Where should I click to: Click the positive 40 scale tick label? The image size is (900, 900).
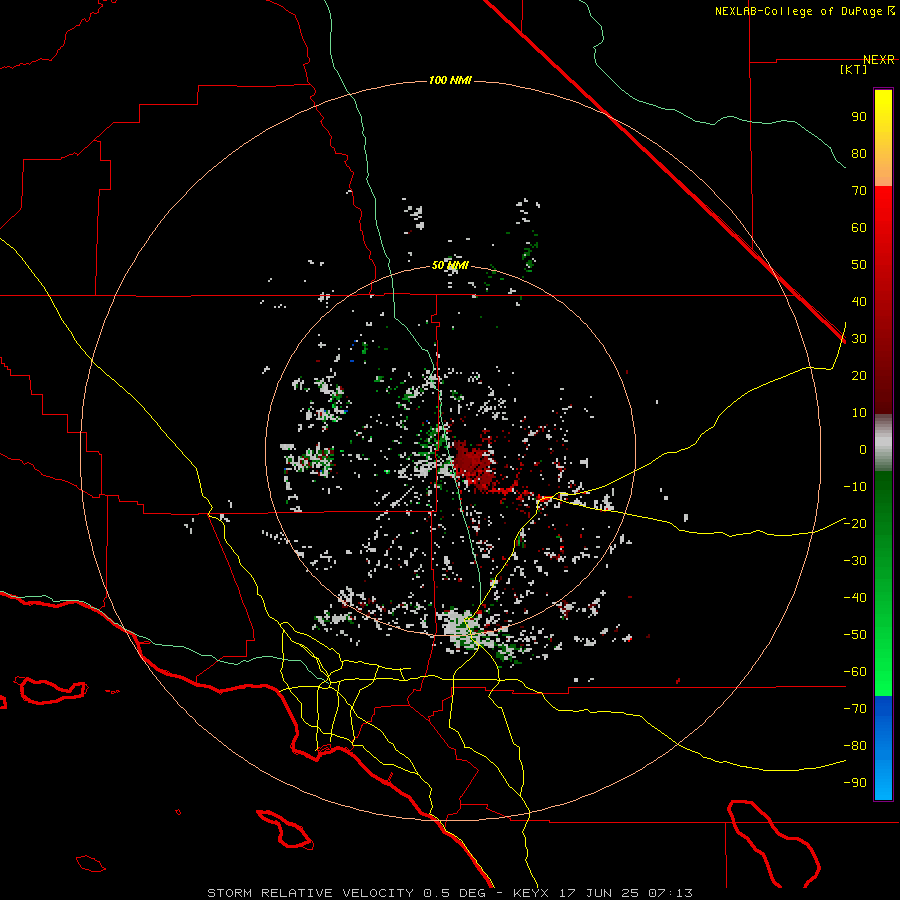tap(859, 301)
